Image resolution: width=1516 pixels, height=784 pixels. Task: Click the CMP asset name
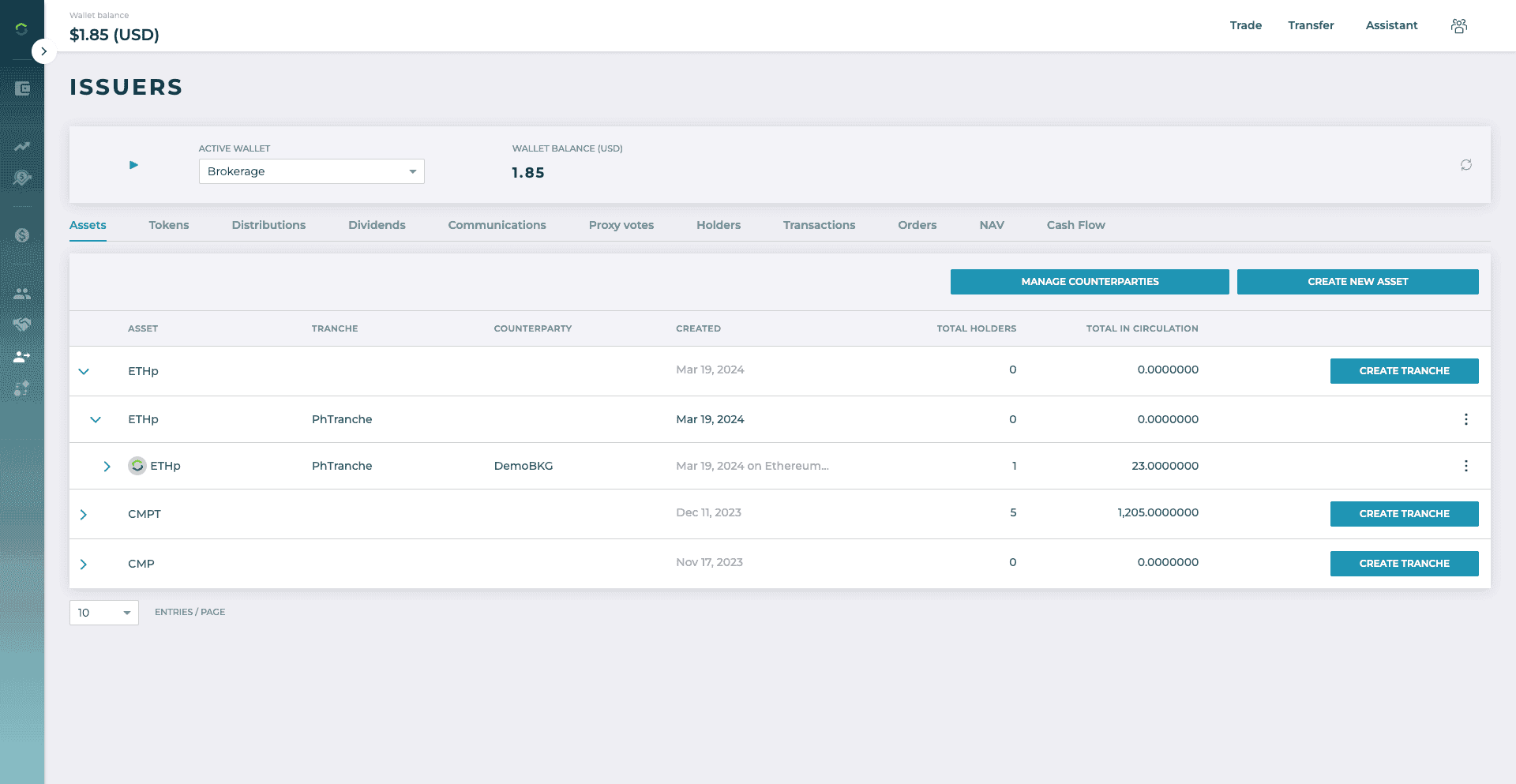pos(141,564)
